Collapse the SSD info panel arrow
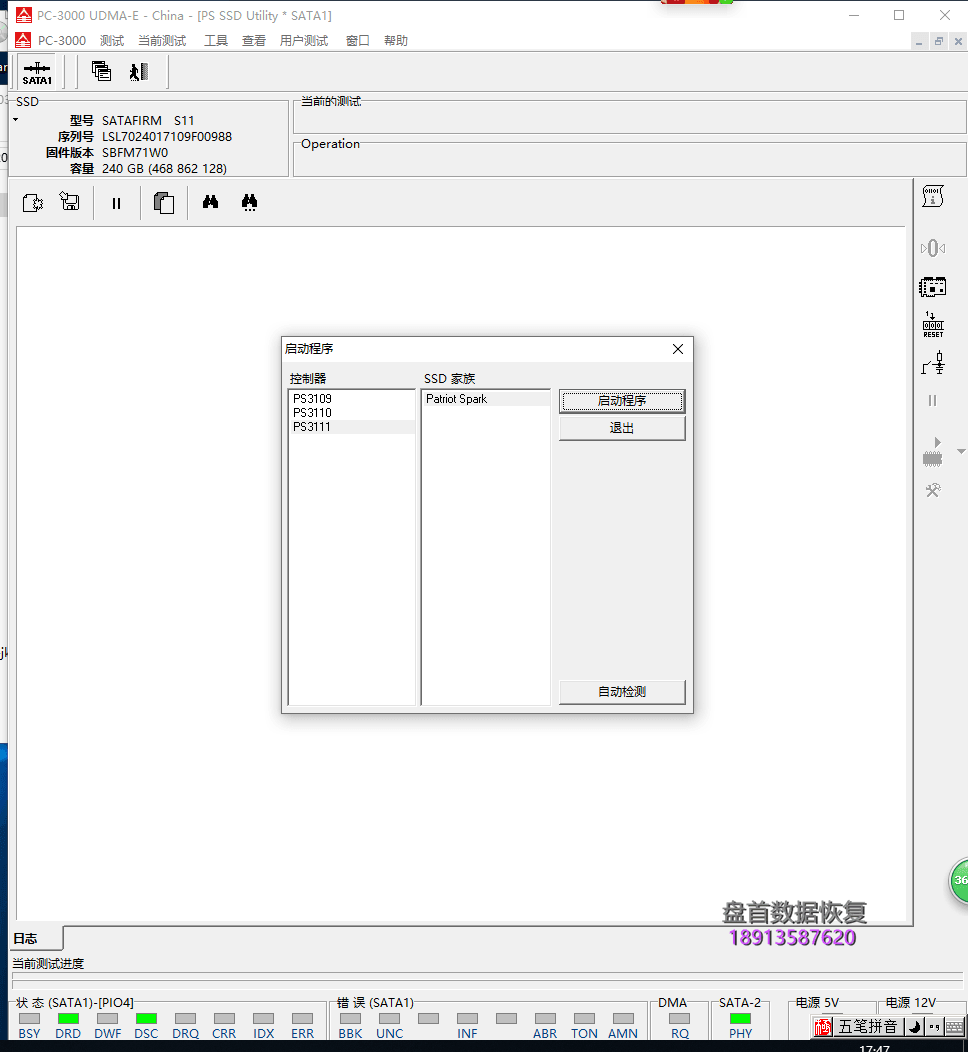 pos(15,120)
